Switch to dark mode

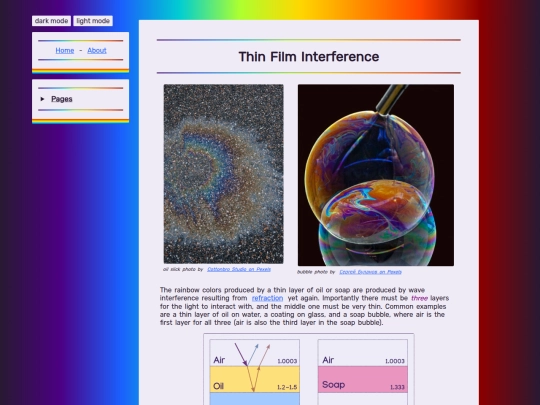coord(51,21)
